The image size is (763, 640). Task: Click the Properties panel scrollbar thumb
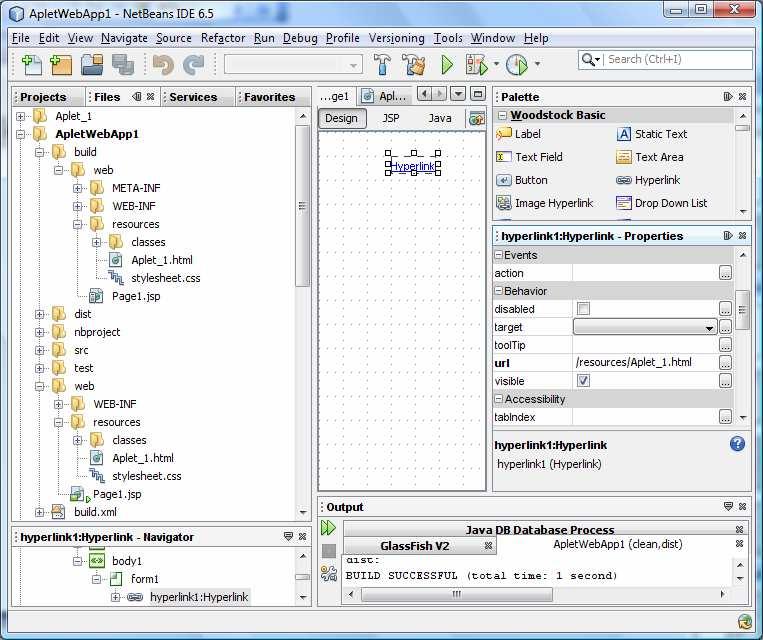pos(742,310)
